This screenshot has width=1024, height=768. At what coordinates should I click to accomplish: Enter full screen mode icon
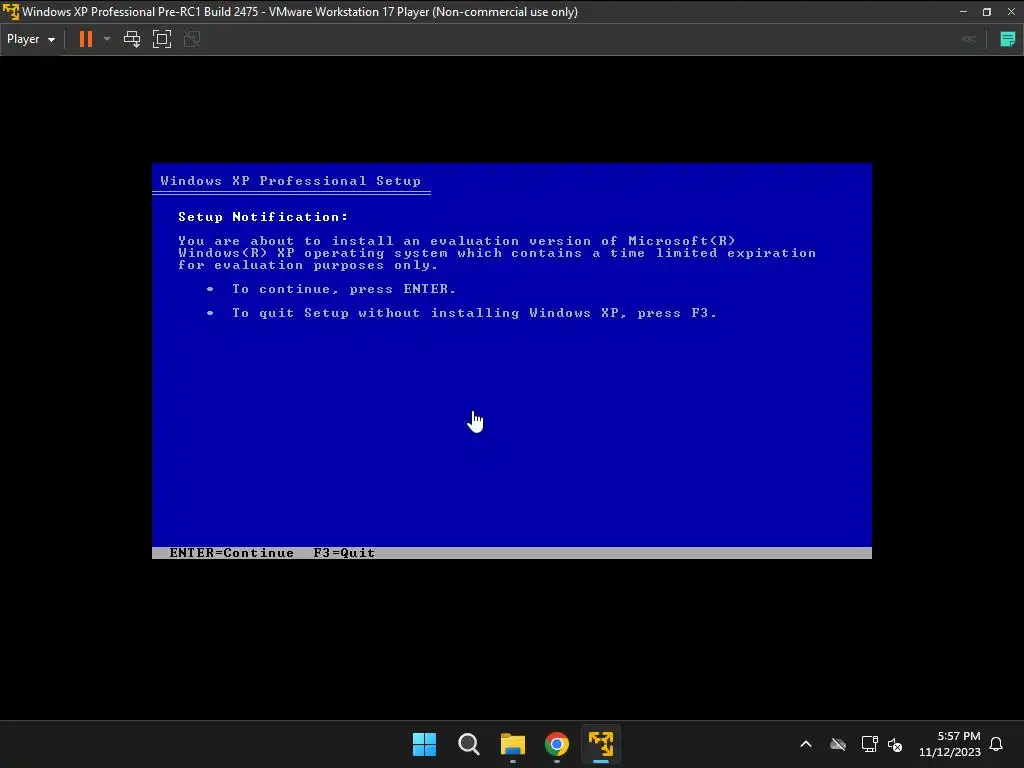pos(162,39)
